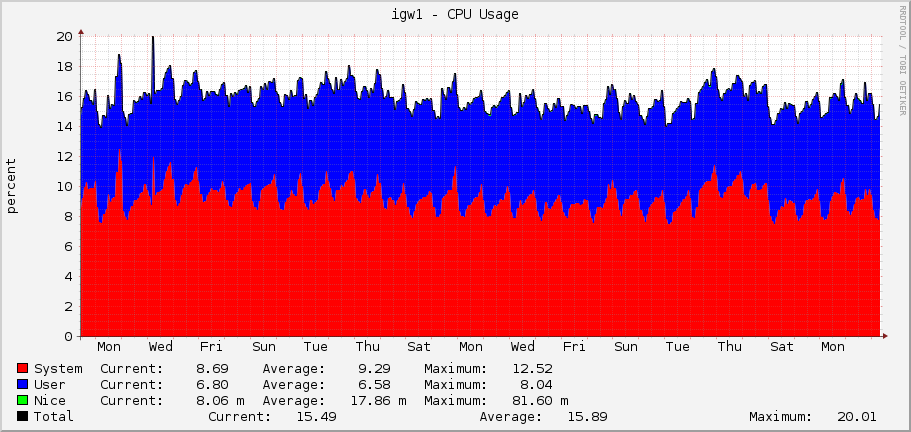Image resolution: width=911 pixels, height=432 pixels.
Task: Click the y-axis tick label 16
Action: point(64,96)
